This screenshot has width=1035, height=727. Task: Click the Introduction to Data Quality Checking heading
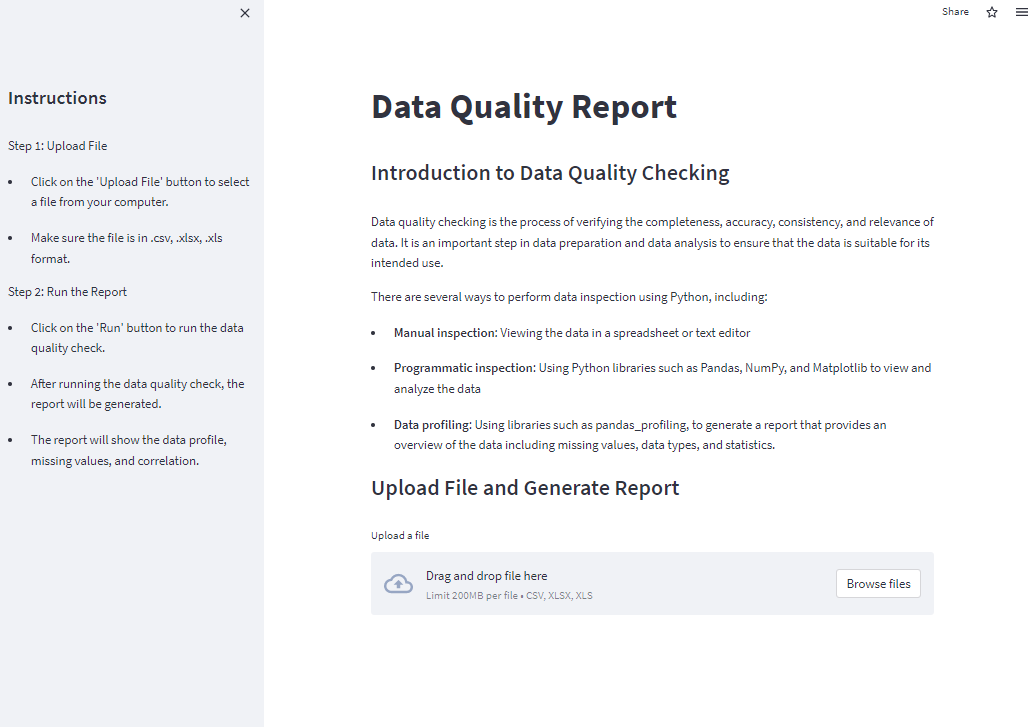[550, 173]
